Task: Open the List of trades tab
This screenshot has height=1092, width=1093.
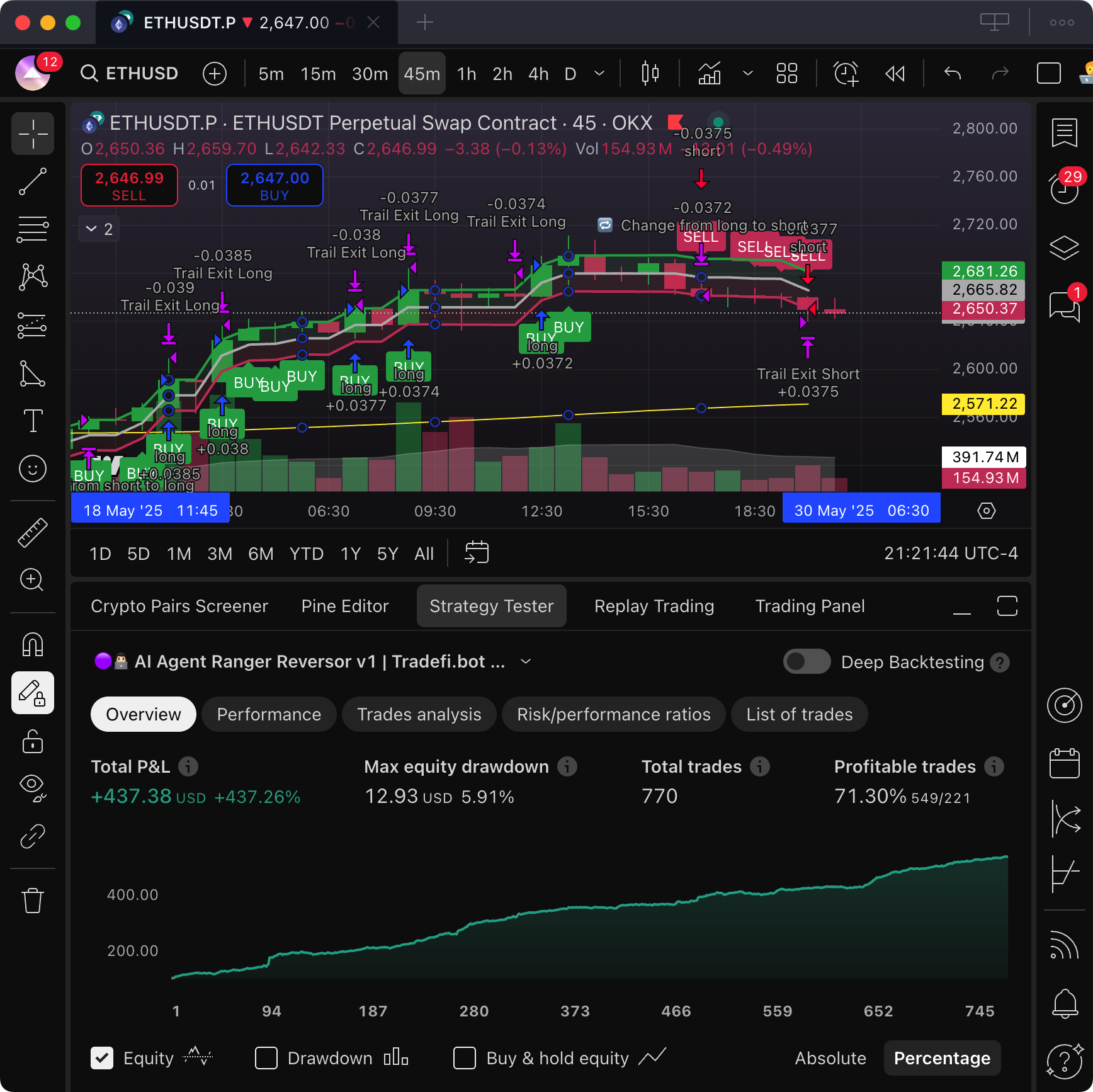Action: [799, 714]
